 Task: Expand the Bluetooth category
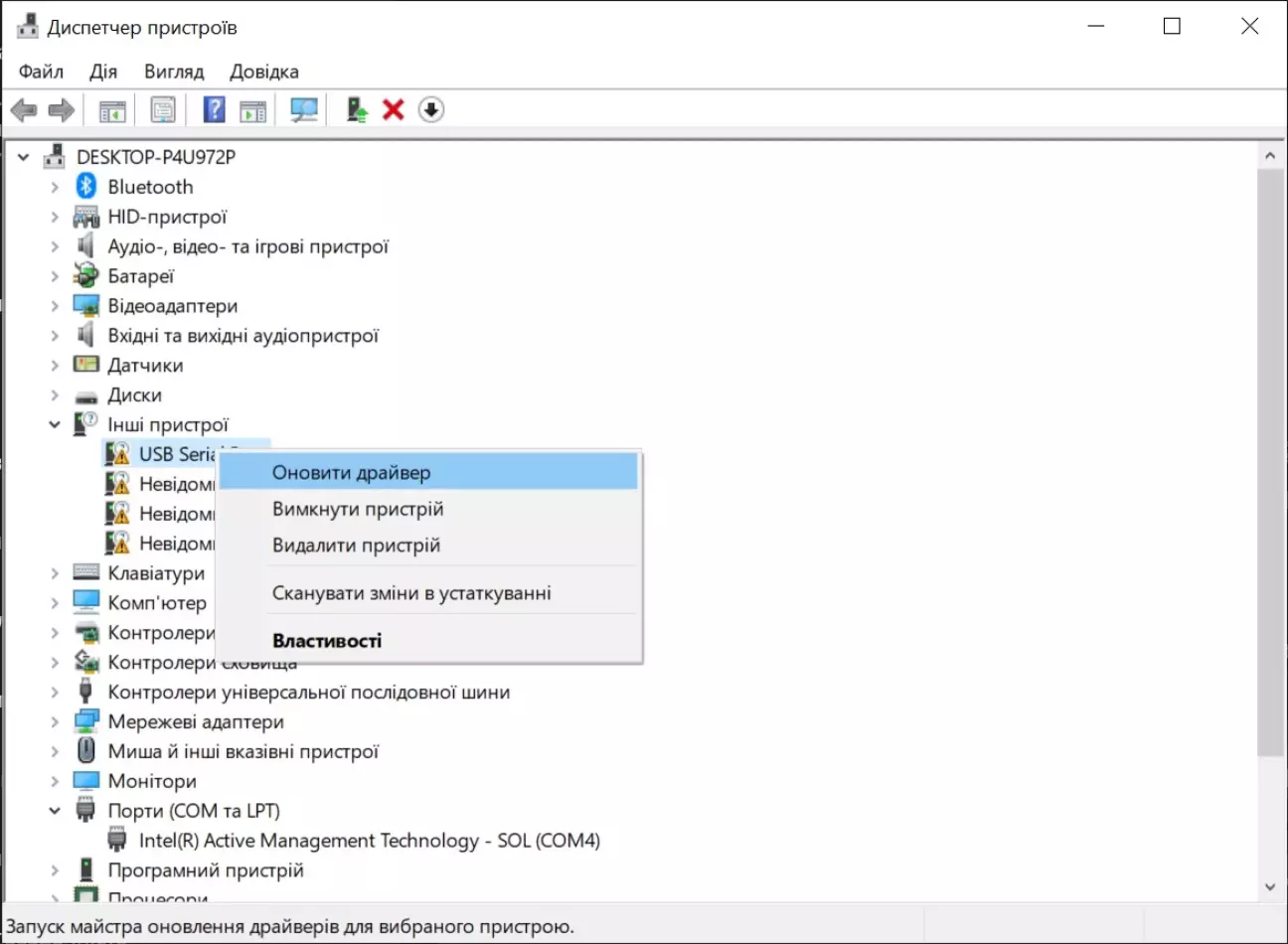(55, 187)
